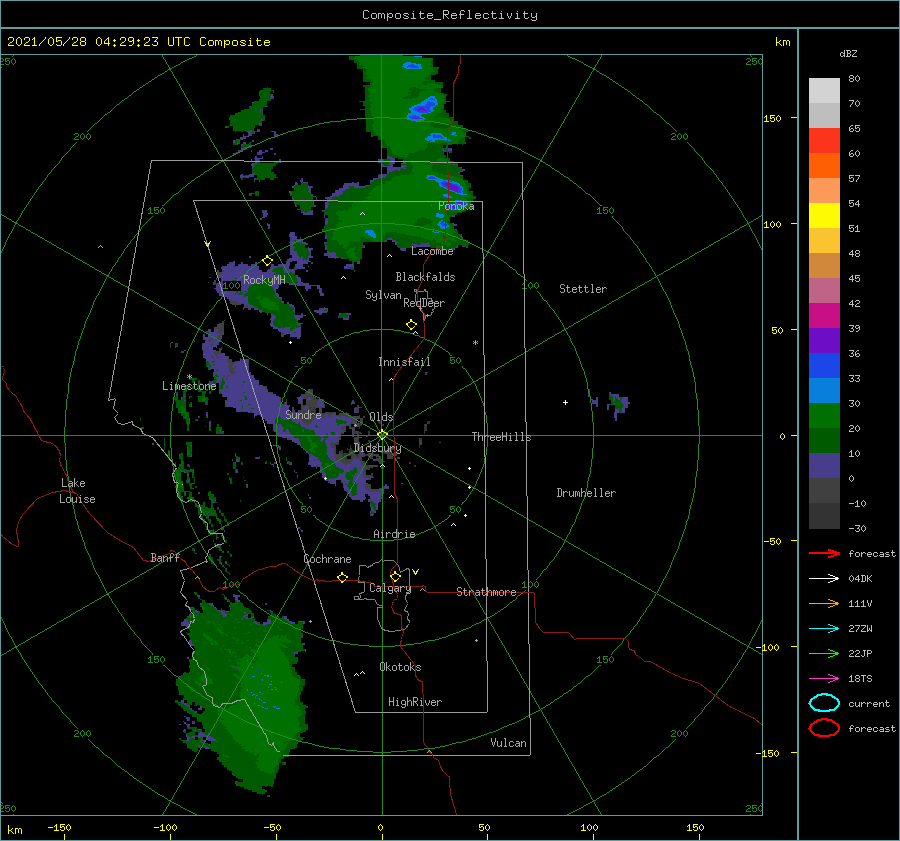Click the Vulcan label
The width and height of the screenshot is (900, 841).
[508, 743]
